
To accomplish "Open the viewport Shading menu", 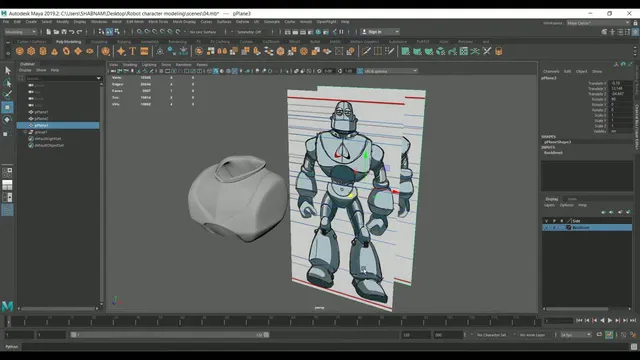I will click(x=130, y=64).
